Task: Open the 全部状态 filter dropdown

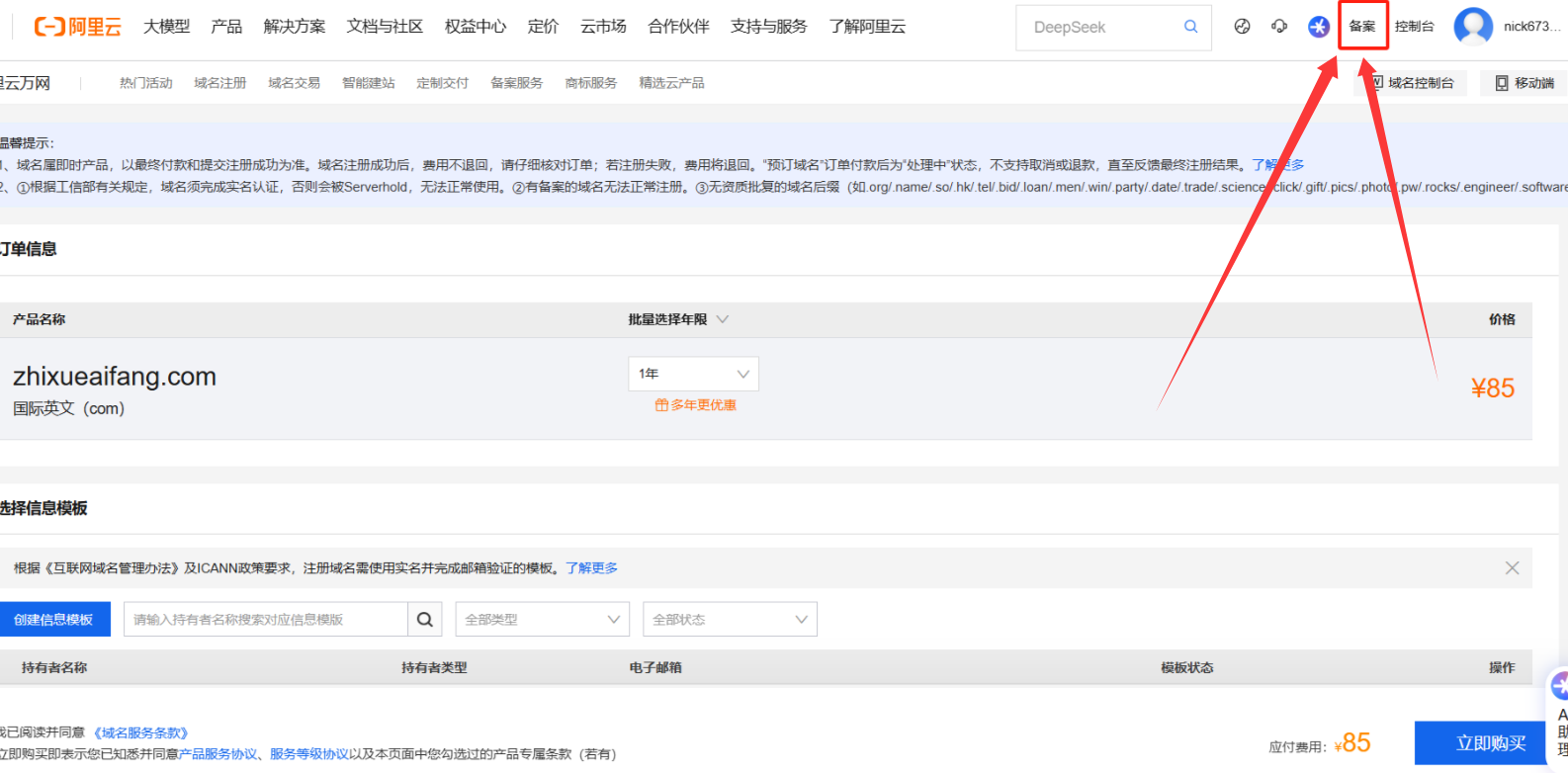Action: (x=730, y=620)
